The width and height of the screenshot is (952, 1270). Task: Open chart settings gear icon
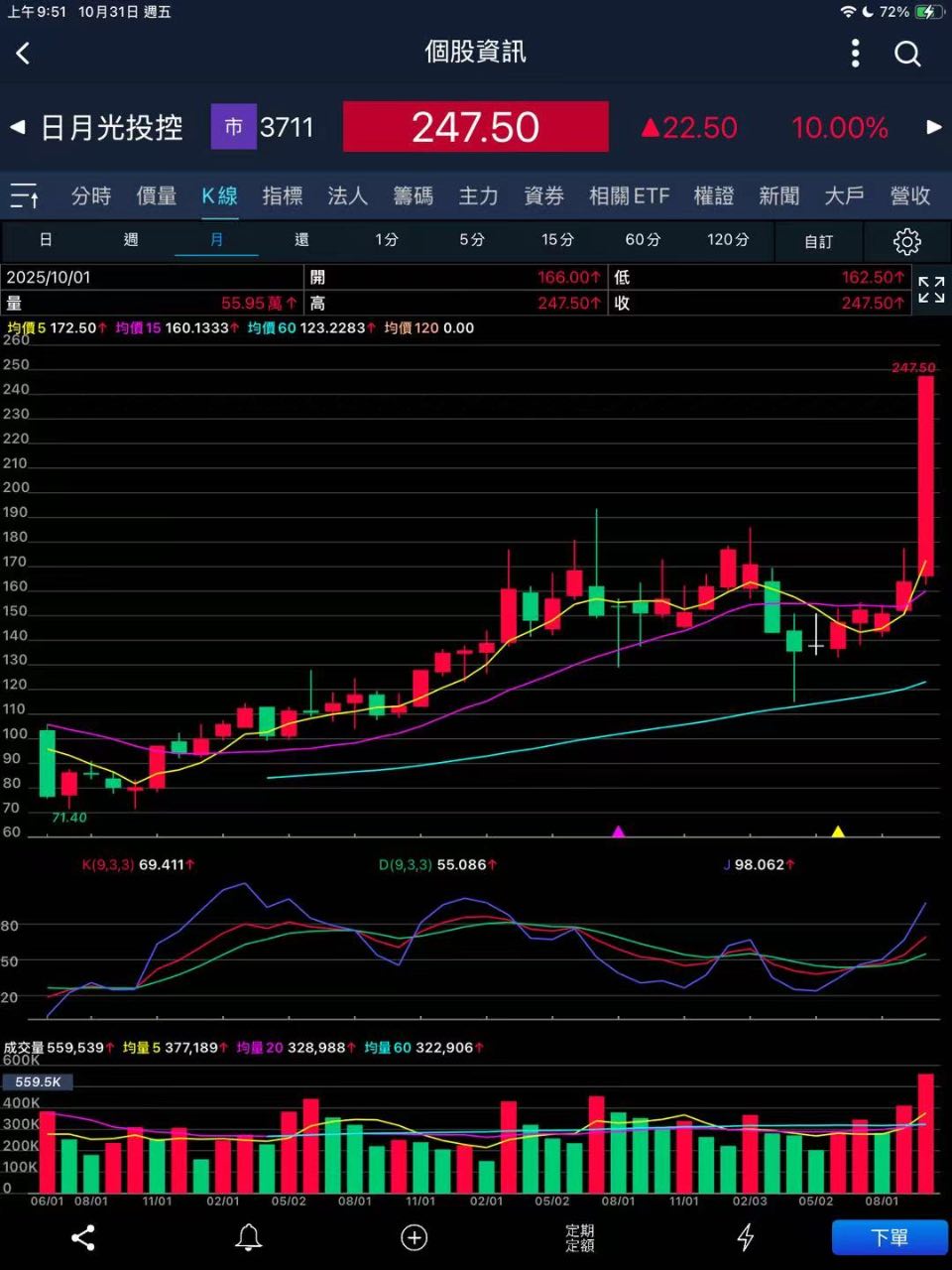click(906, 241)
